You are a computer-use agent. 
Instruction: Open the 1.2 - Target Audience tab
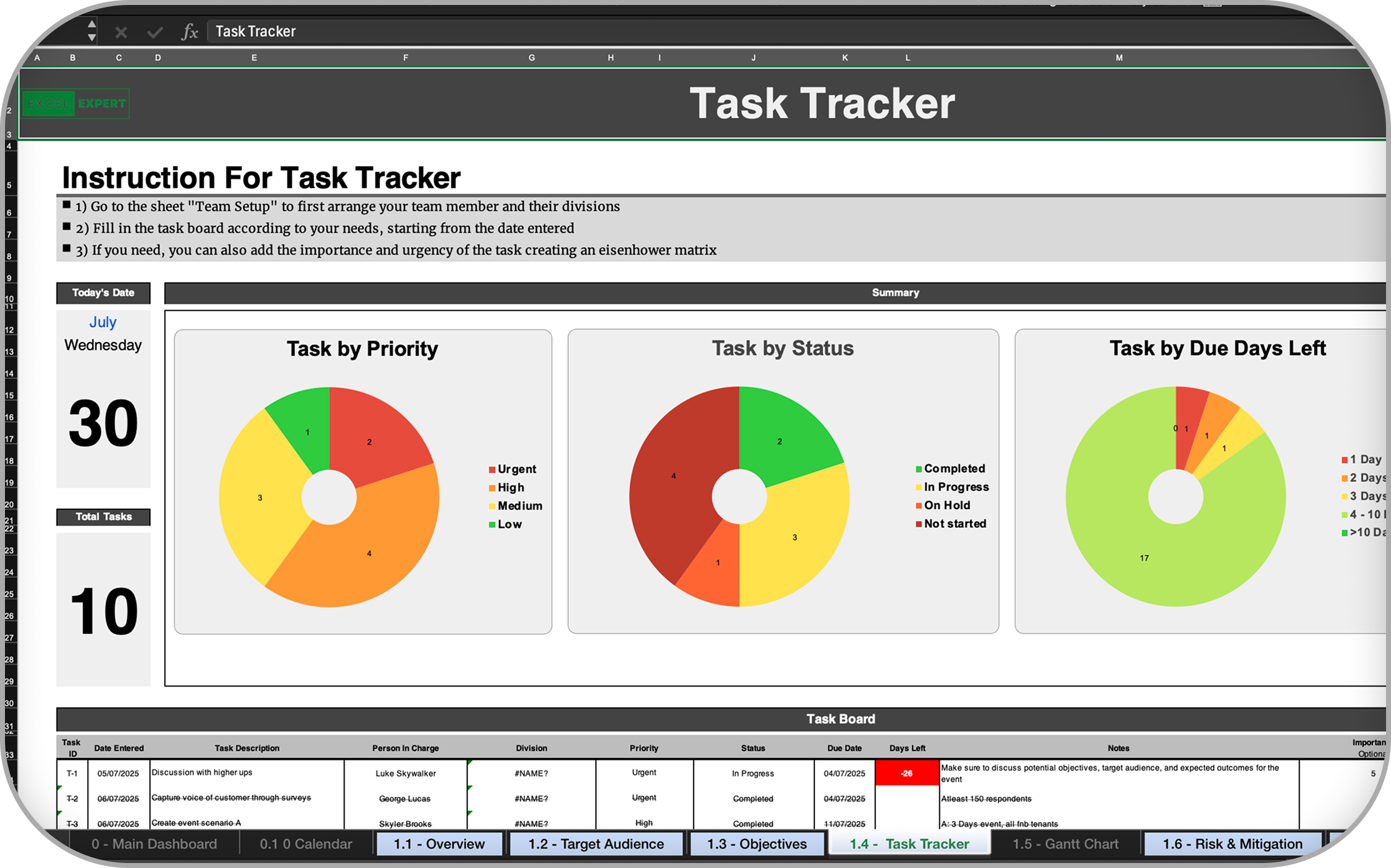(x=595, y=844)
